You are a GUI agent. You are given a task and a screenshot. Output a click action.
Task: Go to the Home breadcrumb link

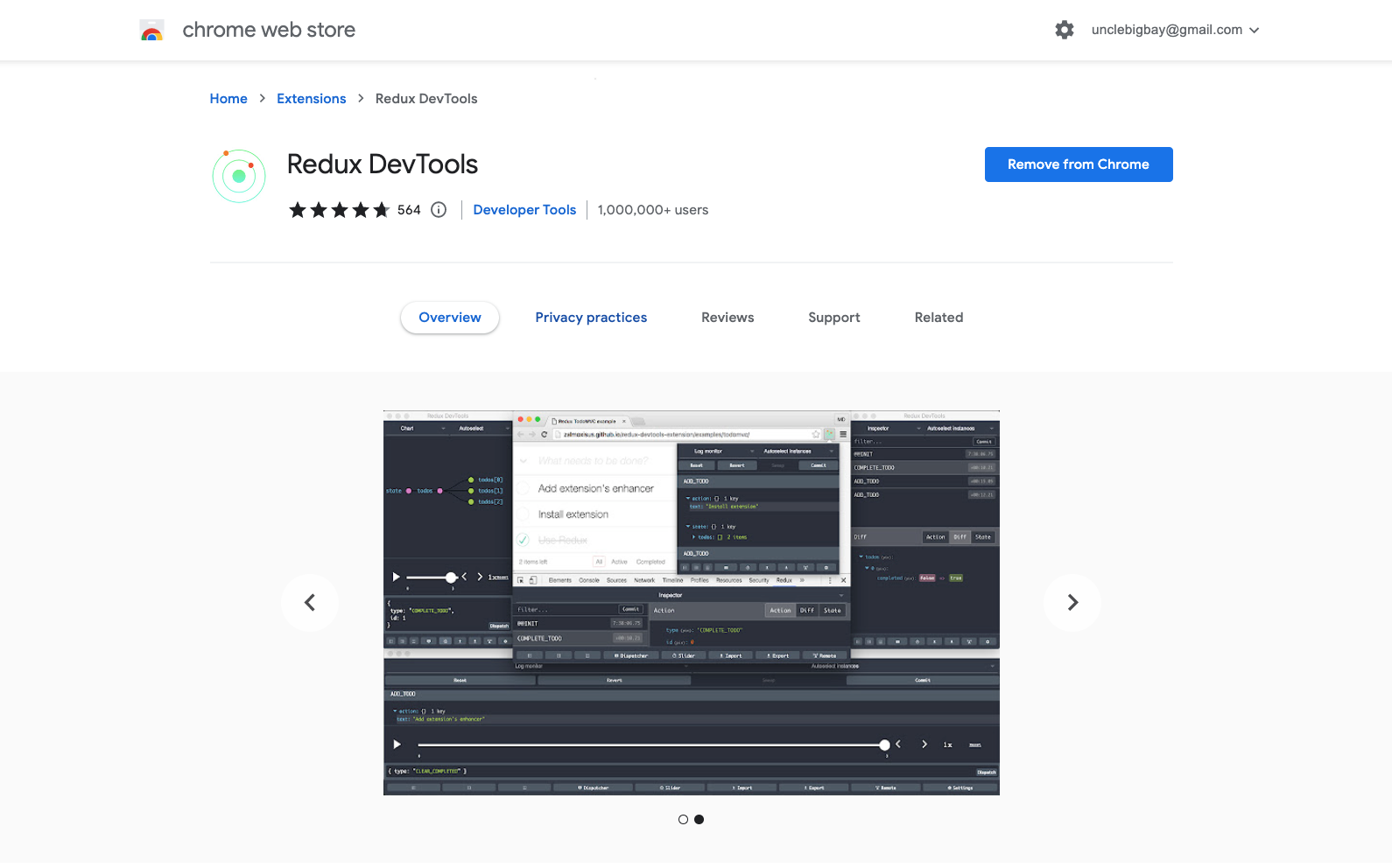tap(228, 99)
